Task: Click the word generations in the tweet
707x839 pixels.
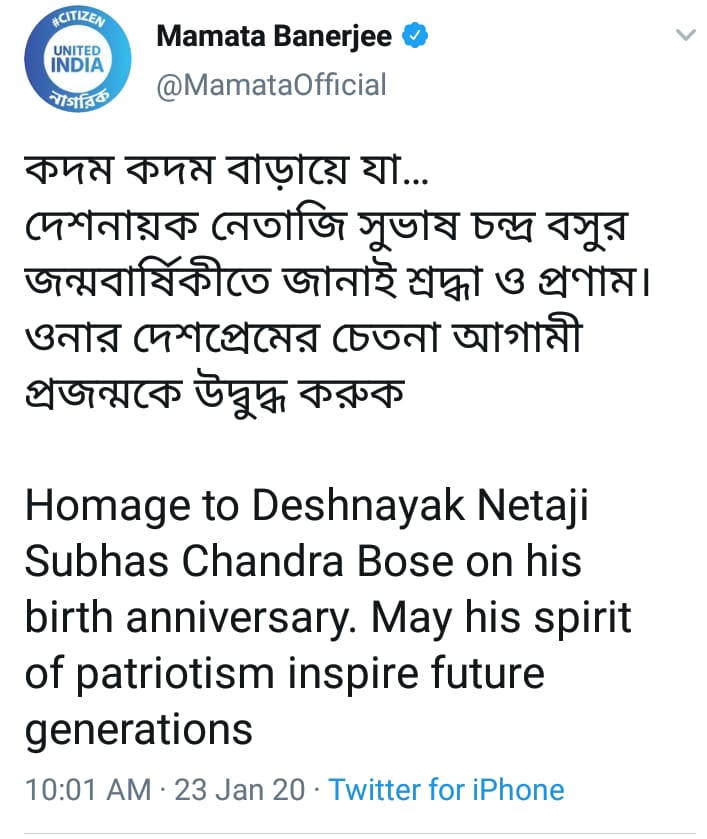Action: [139, 730]
